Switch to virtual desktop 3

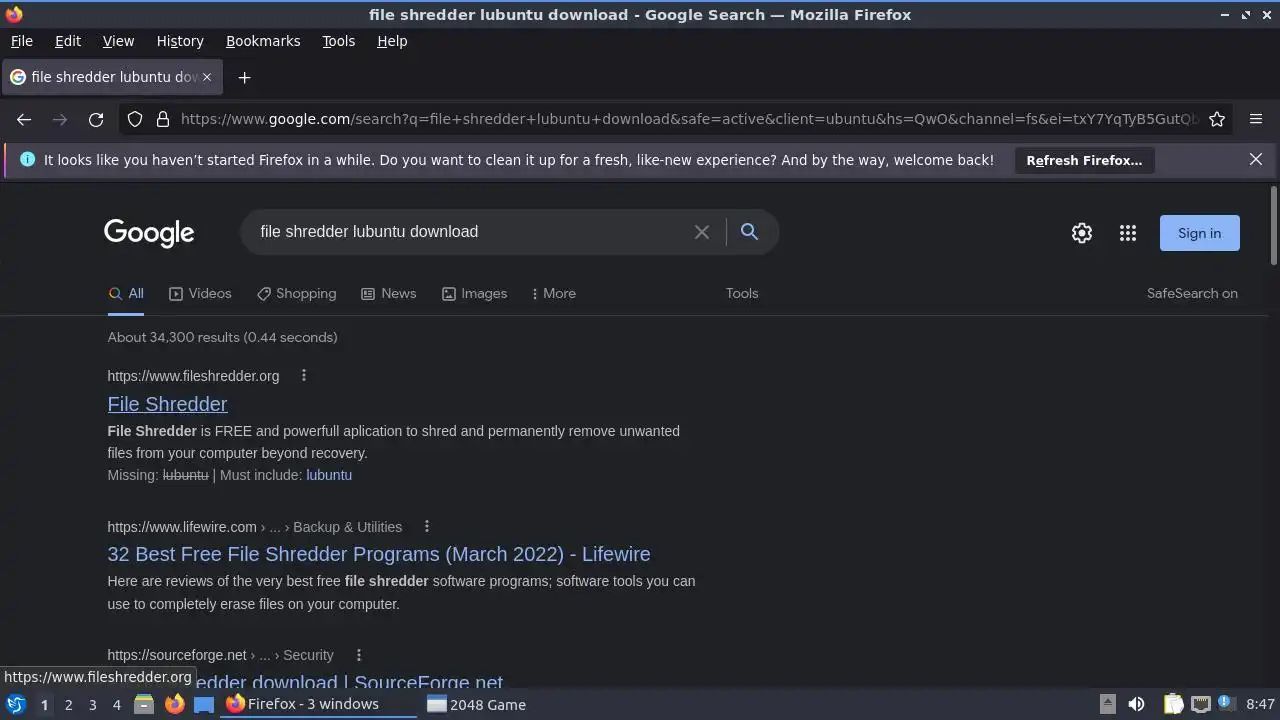[92, 705]
